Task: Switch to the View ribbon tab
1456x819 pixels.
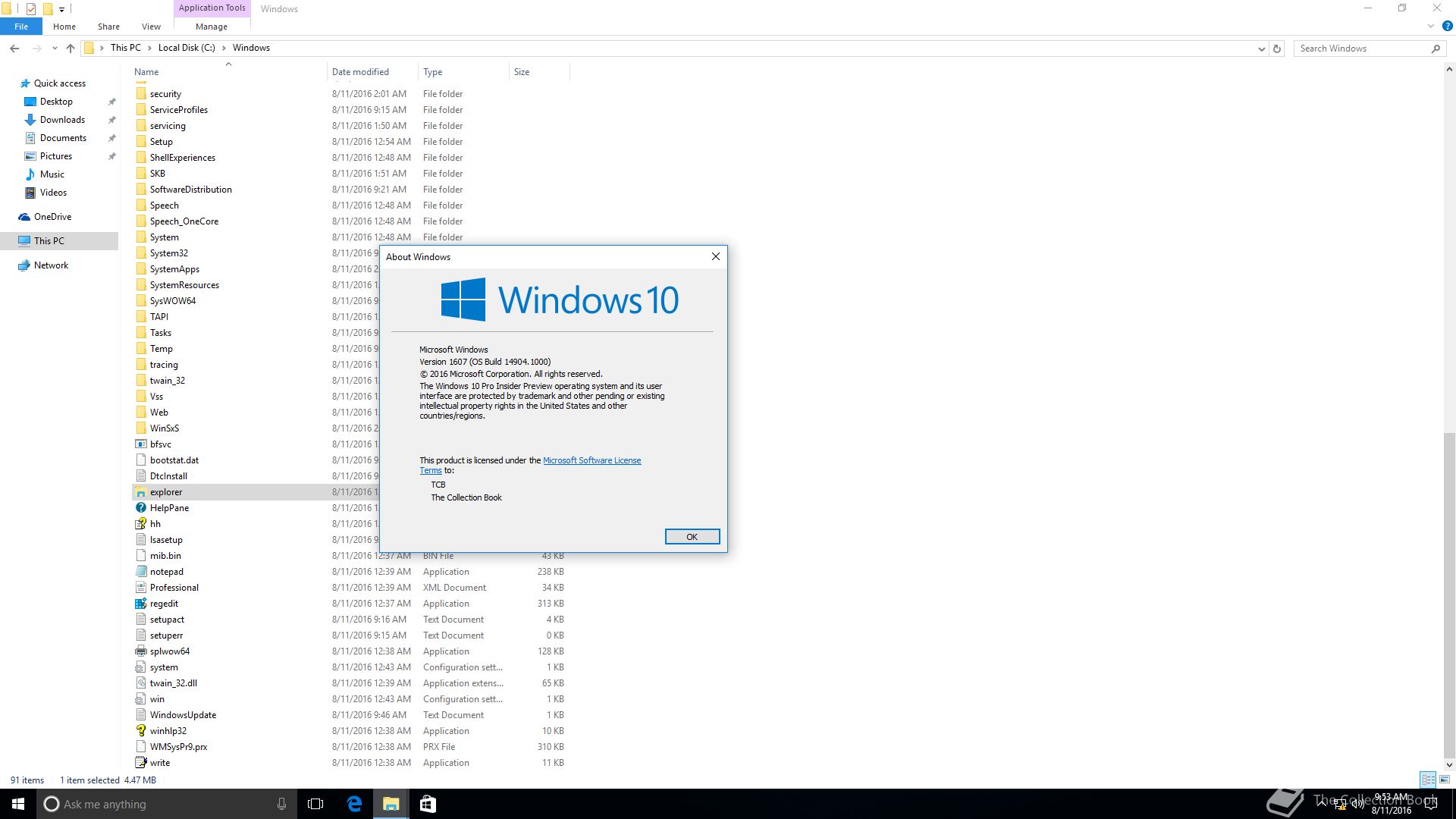Action: coord(151,27)
